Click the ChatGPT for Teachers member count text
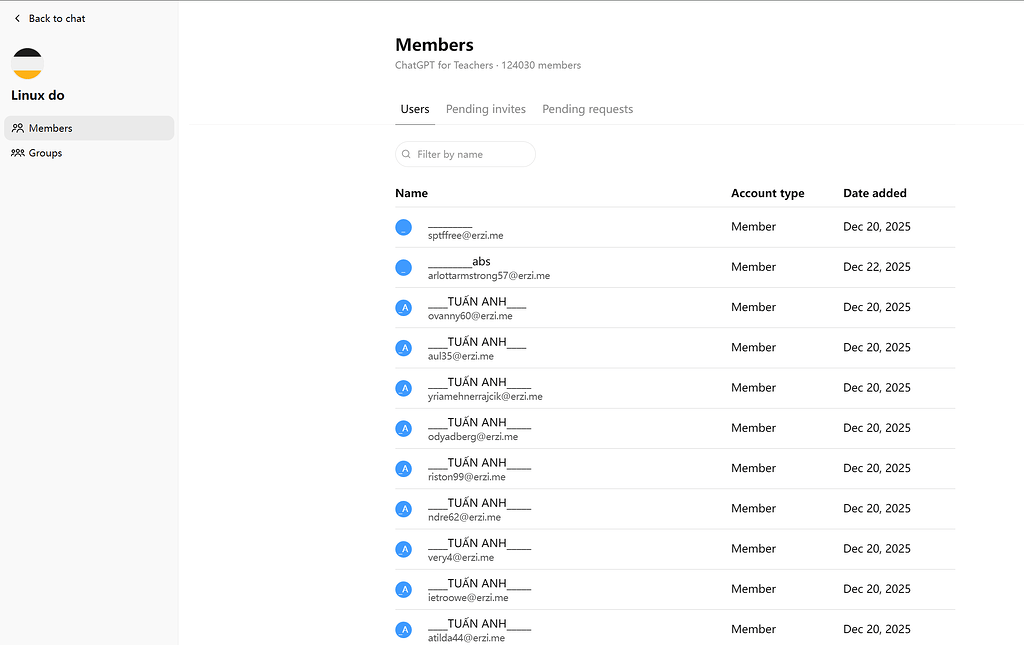 coord(488,65)
